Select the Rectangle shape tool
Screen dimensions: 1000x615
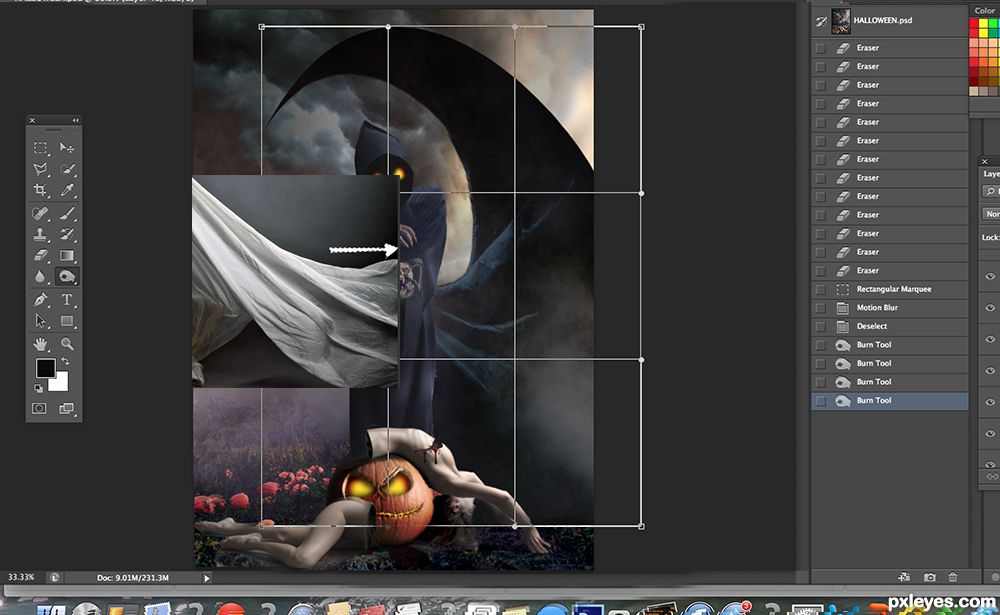pyautogui.click(x=67, y=320)
